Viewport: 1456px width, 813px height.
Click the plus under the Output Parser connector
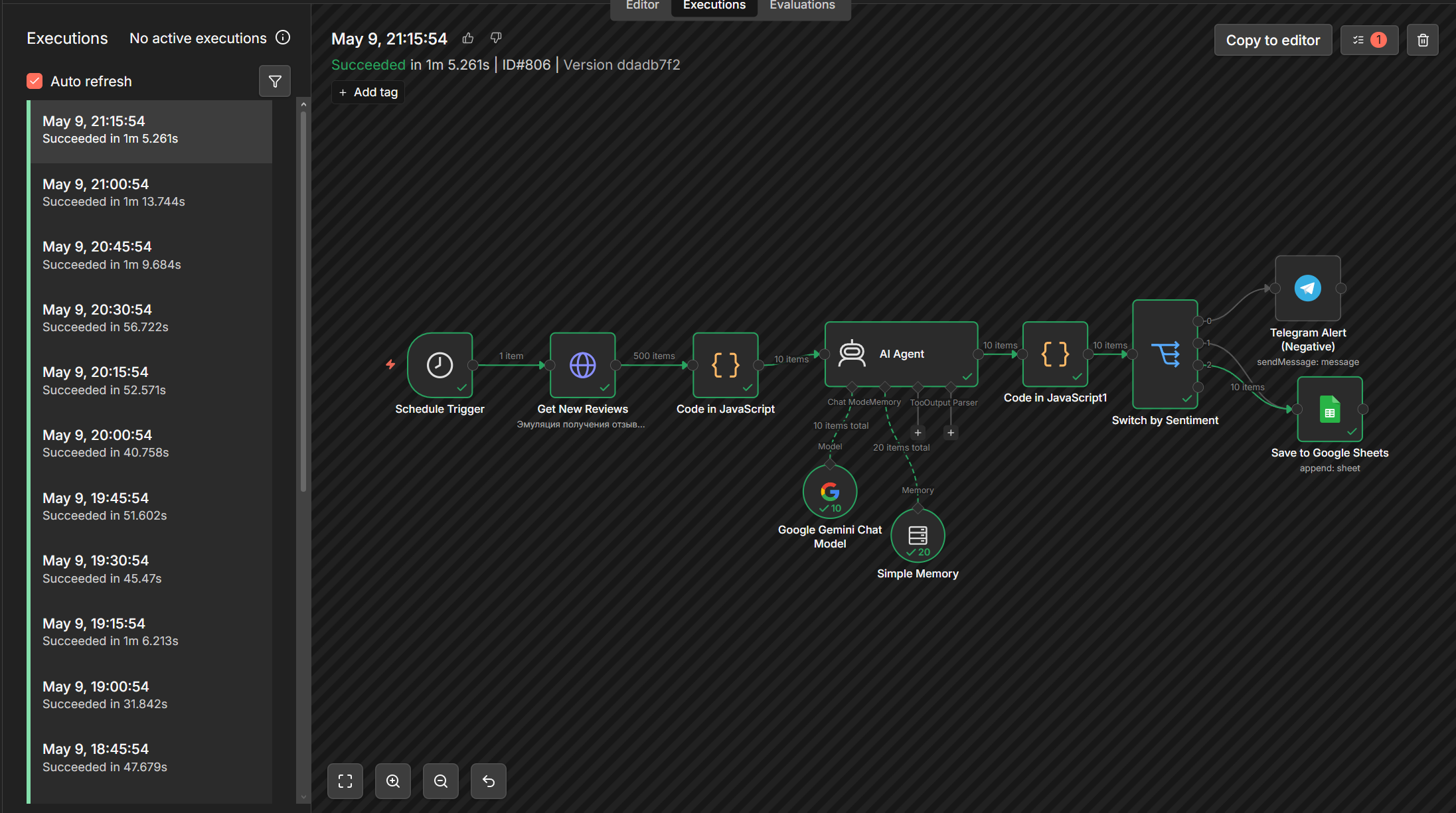(x=951, y=433)
